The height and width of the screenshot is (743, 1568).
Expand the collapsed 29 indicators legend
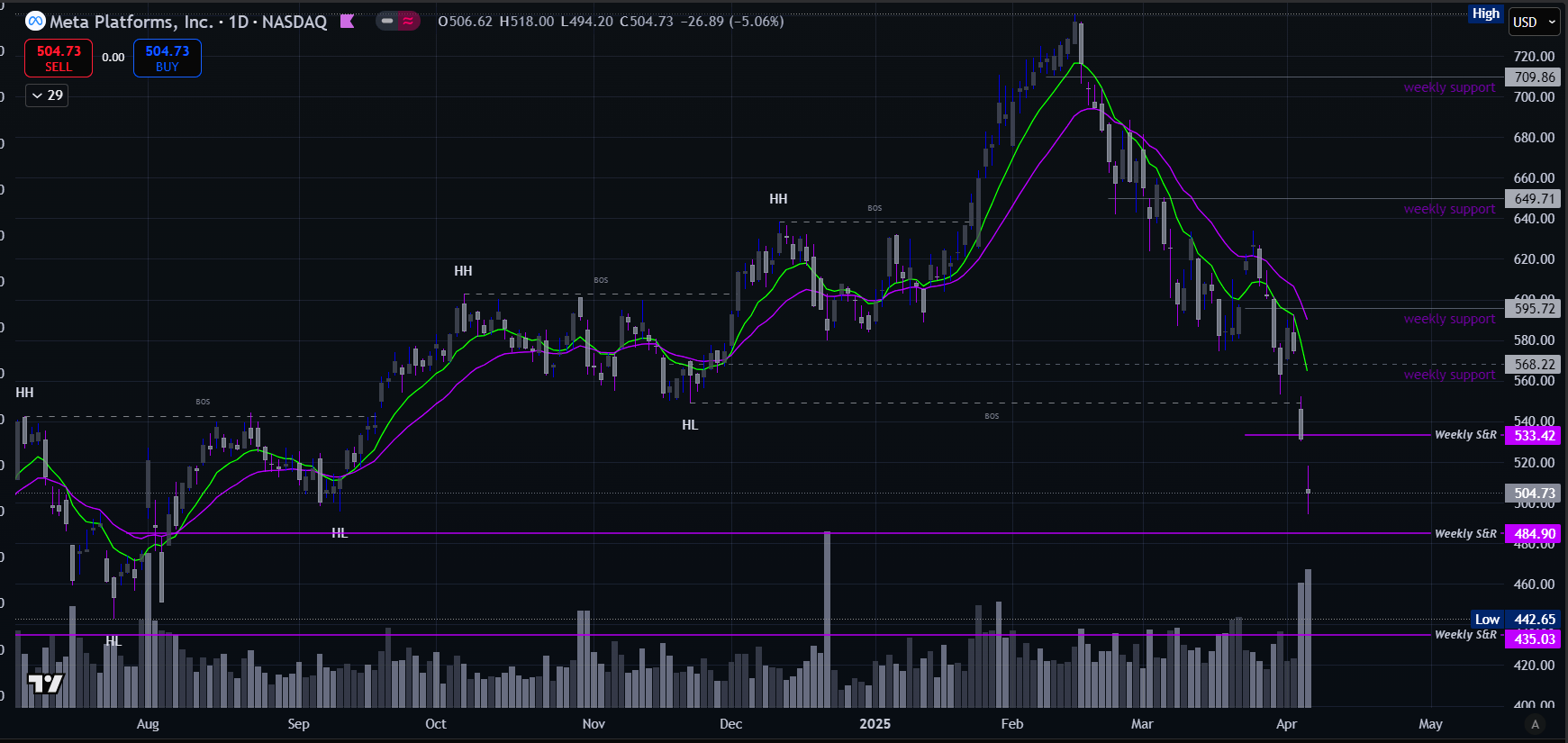[47, 95]
